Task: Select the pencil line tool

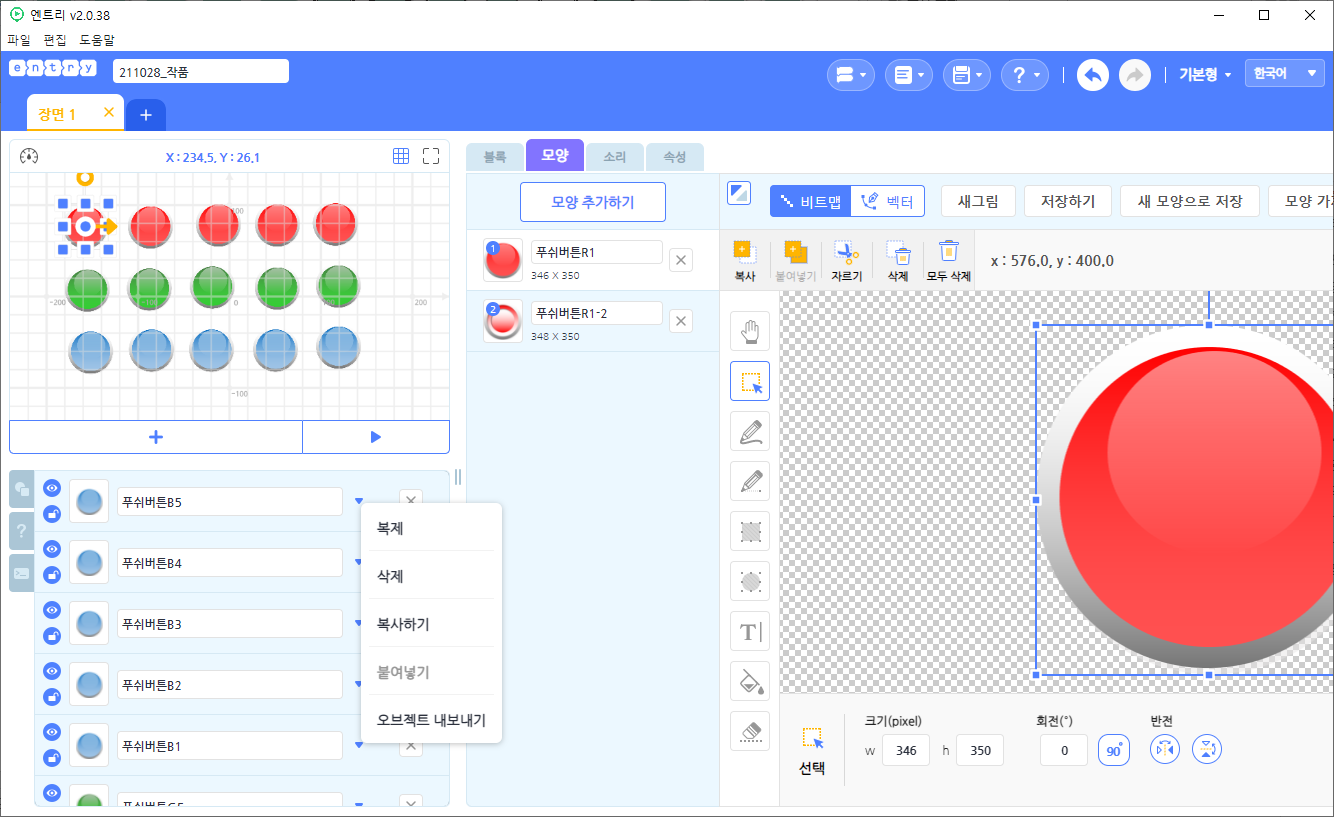Action: click(750, 481)
